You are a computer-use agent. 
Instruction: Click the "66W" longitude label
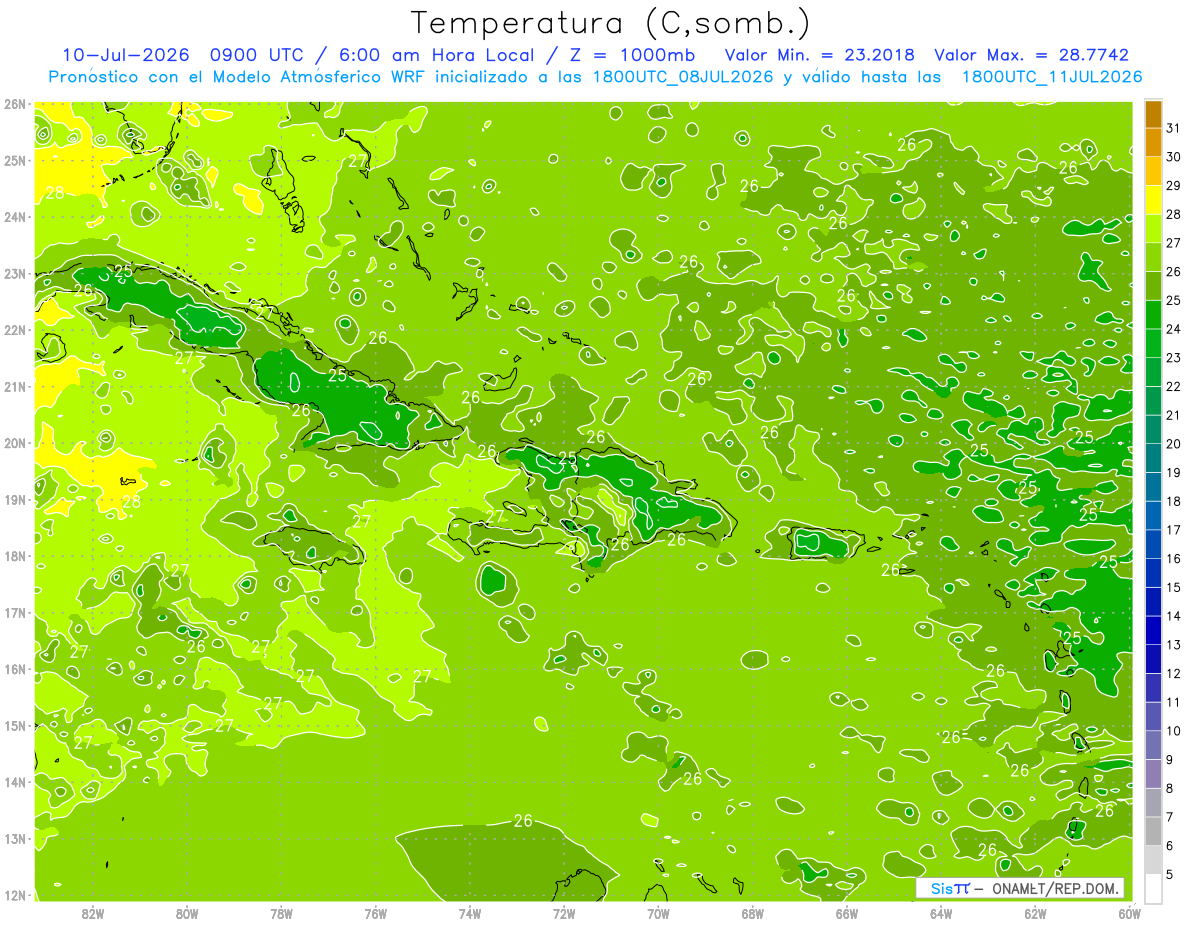pyautogui.click(x=847, y=914)
